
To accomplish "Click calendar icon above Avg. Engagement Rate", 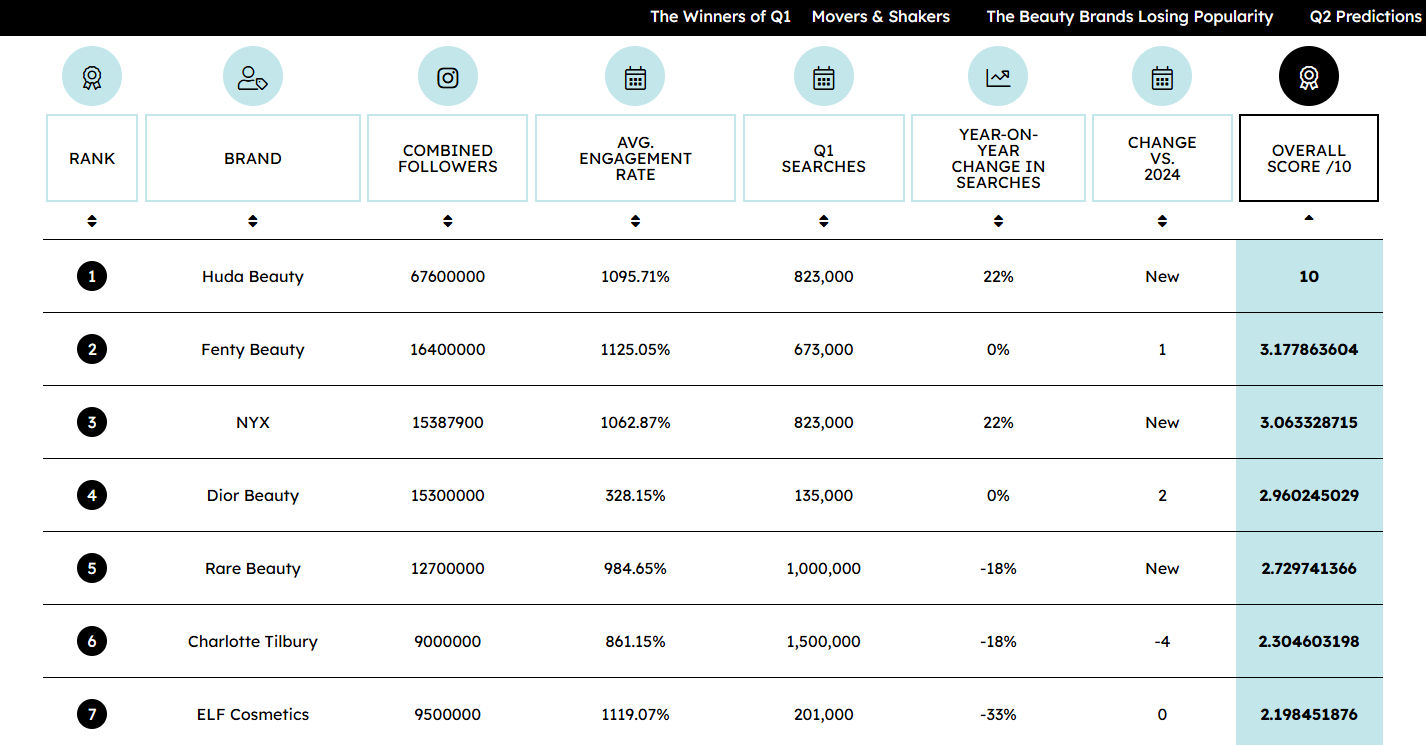I will point(635,77).
